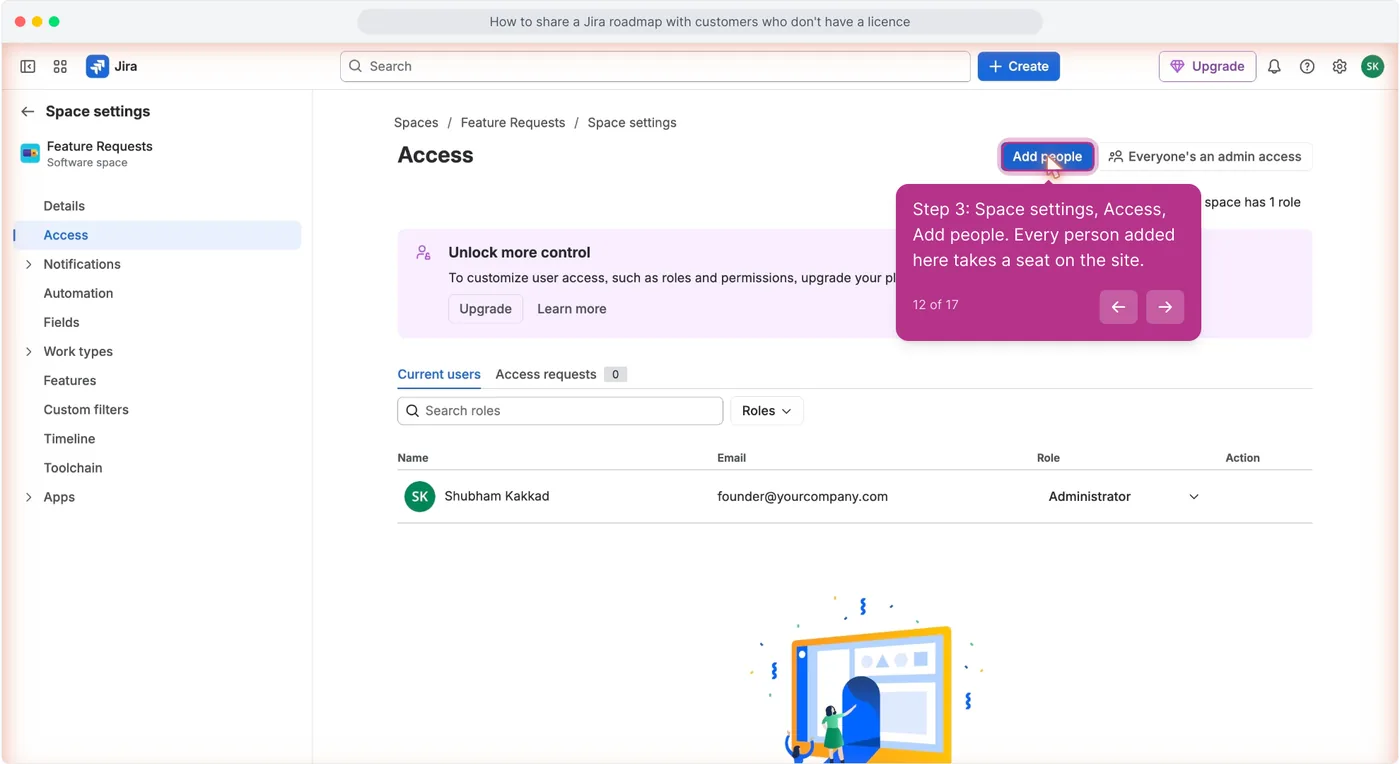Click the Add people button
The height and width of the screenshot is (764, 1400).
point(1047,157)
